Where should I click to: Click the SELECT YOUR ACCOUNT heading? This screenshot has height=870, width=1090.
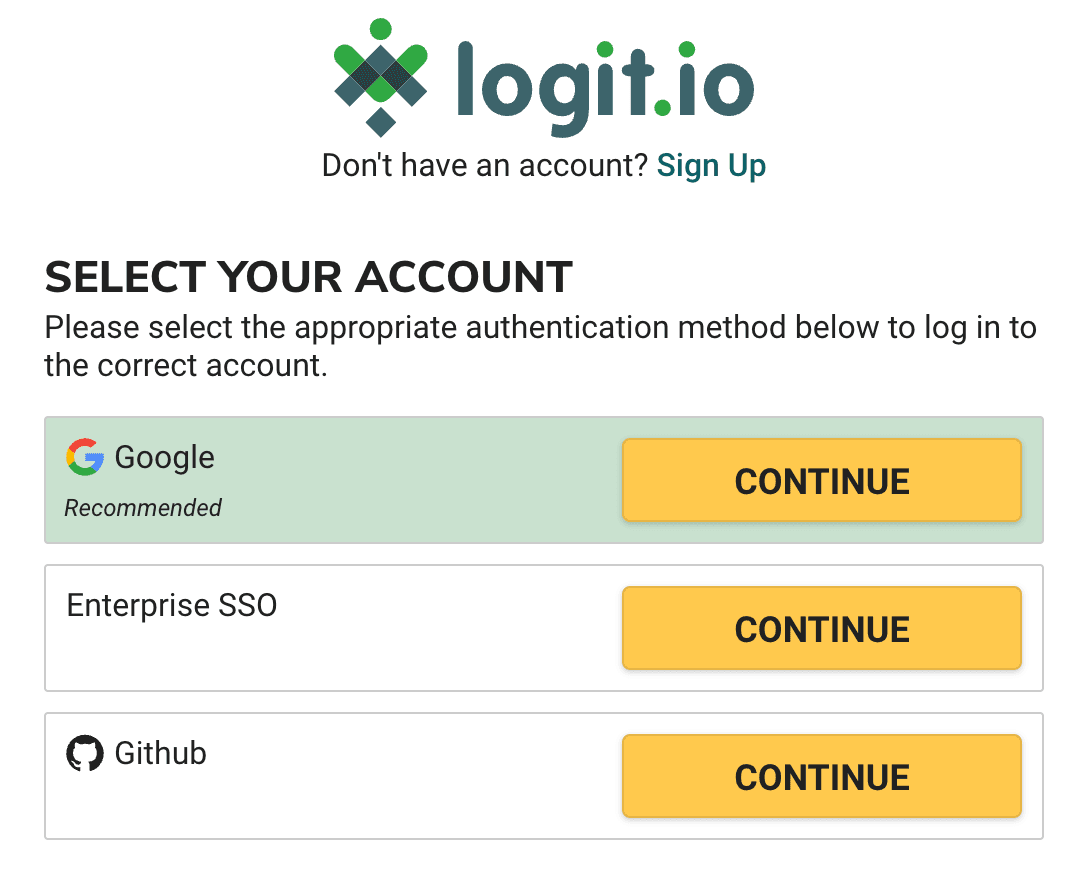(307, 277)
